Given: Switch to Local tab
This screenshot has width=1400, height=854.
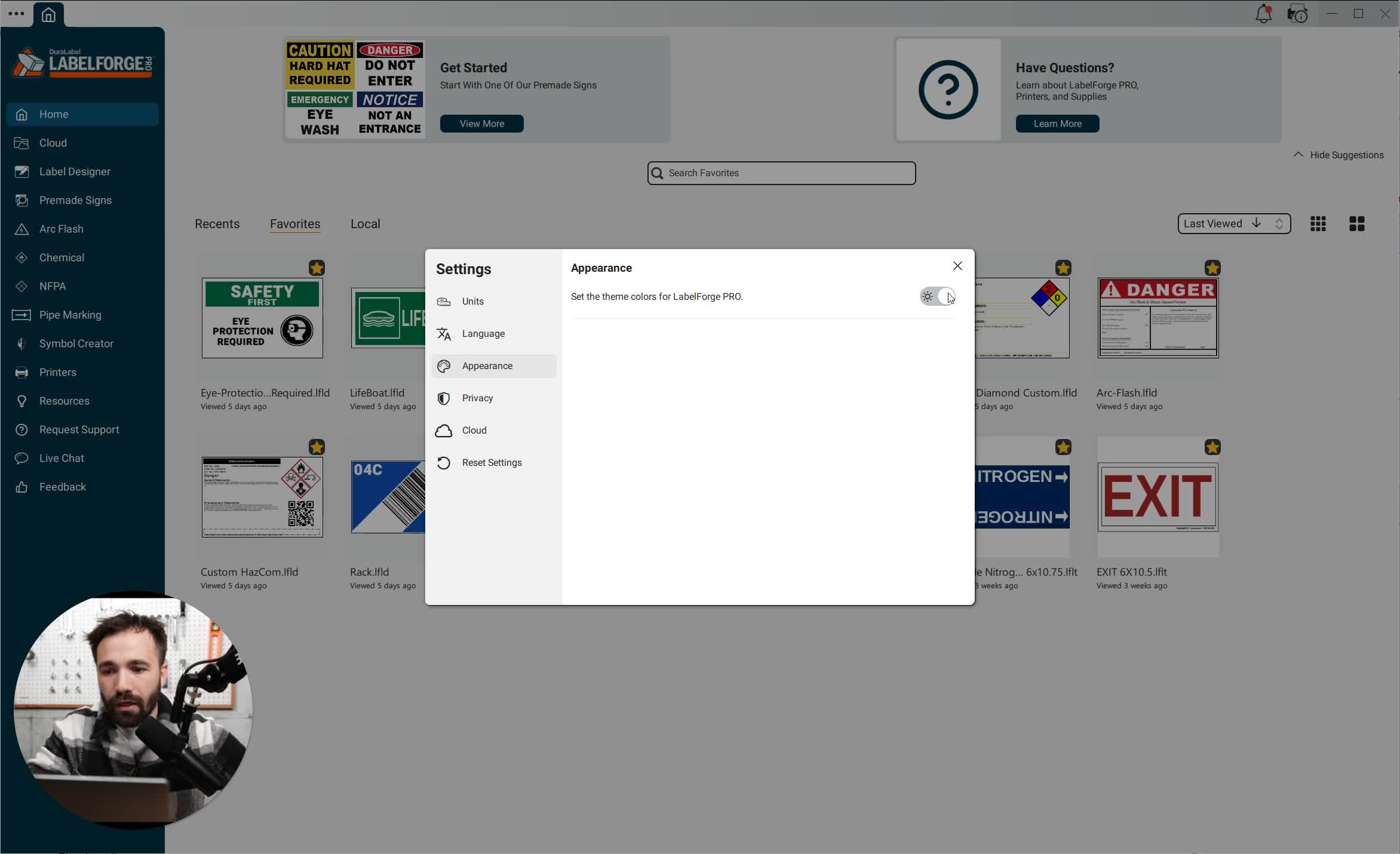Looking at the screenshot, I should (366, 224).
